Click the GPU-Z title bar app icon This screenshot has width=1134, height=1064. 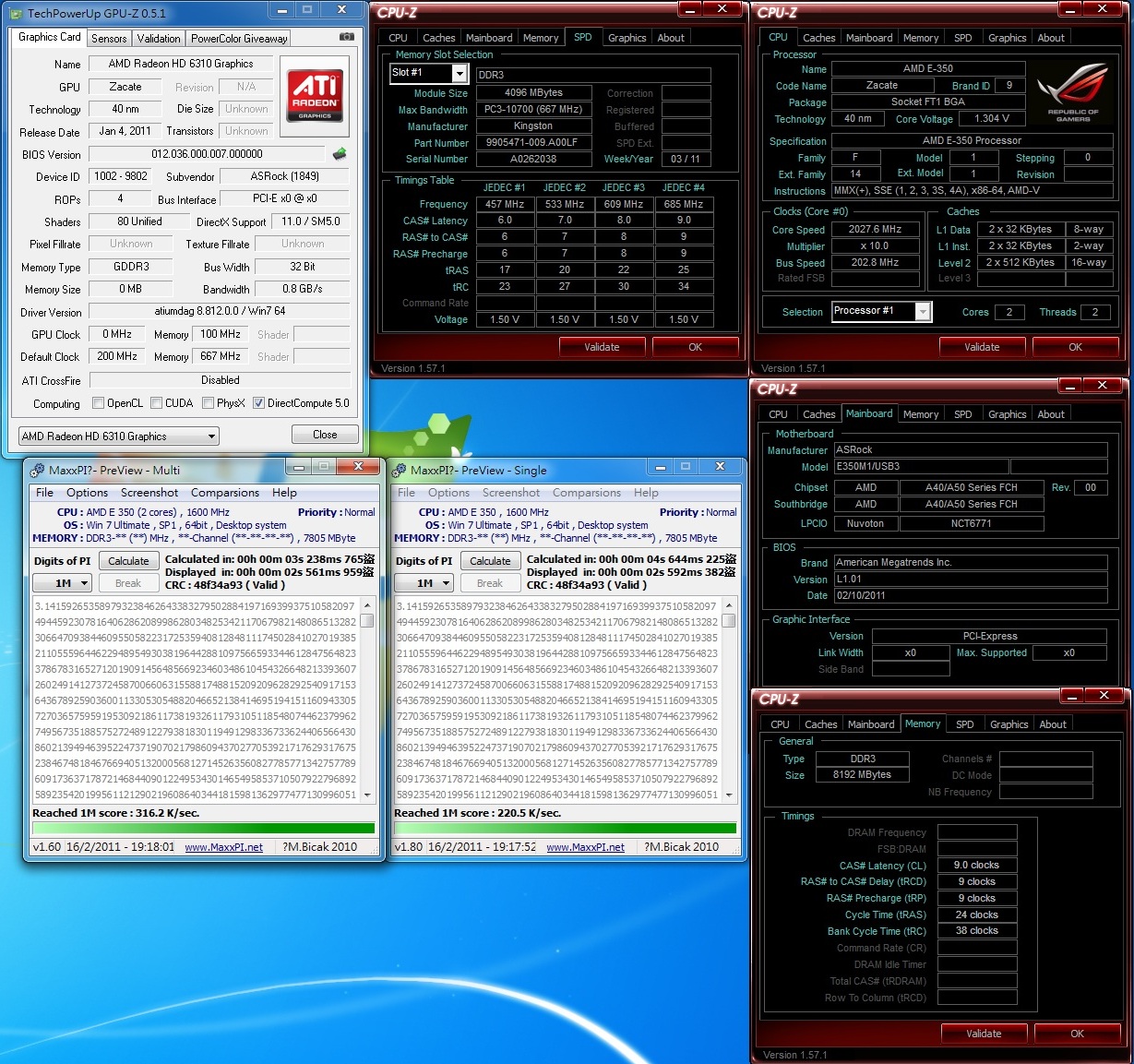tap(16, 13)
